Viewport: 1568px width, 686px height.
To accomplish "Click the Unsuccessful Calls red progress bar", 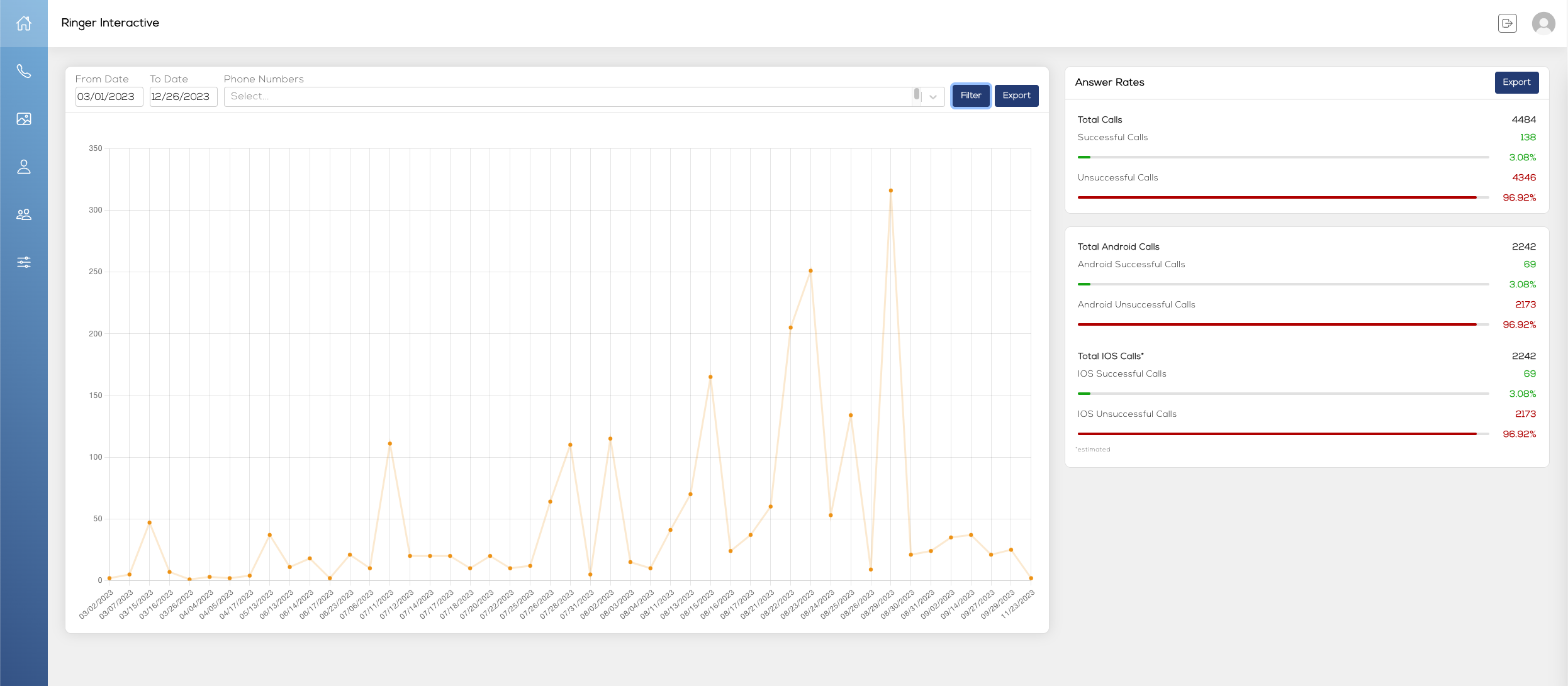I will (x=1277, y=197).
